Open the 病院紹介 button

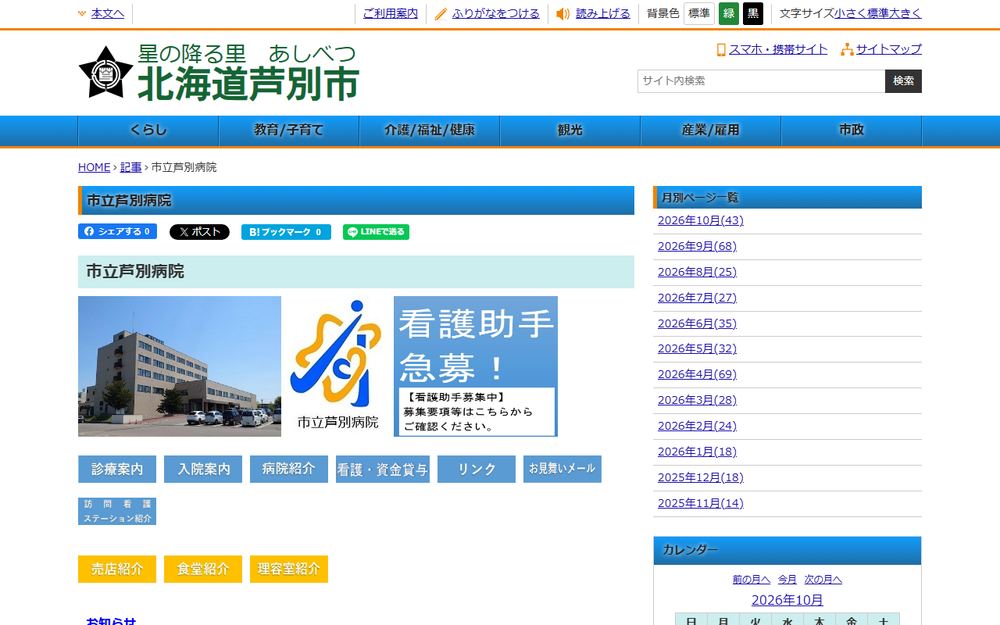pos(289,469)
